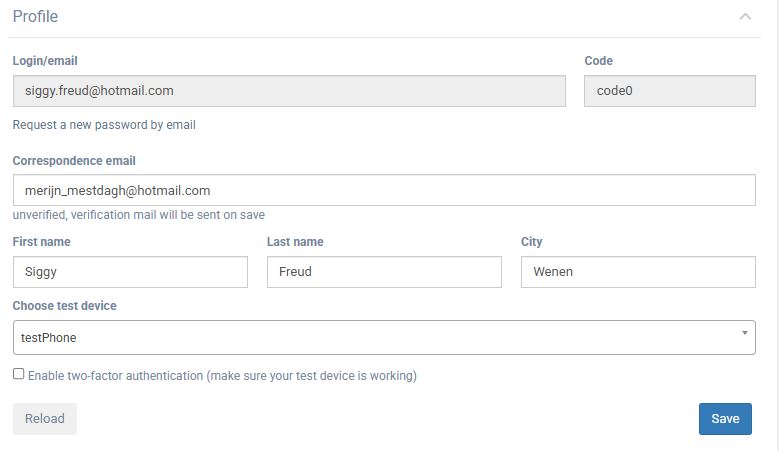The width and height of the screenshot is (779, 451).
Task: Click the 'City' field label
Action: click(532, 242)
